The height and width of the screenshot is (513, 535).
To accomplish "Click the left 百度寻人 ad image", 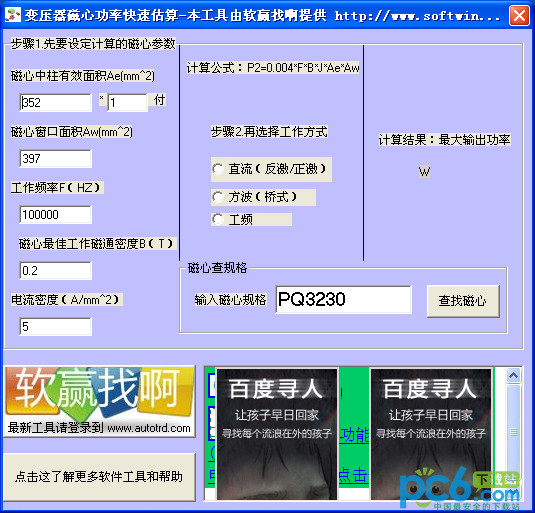I will (x=277, y=434).
